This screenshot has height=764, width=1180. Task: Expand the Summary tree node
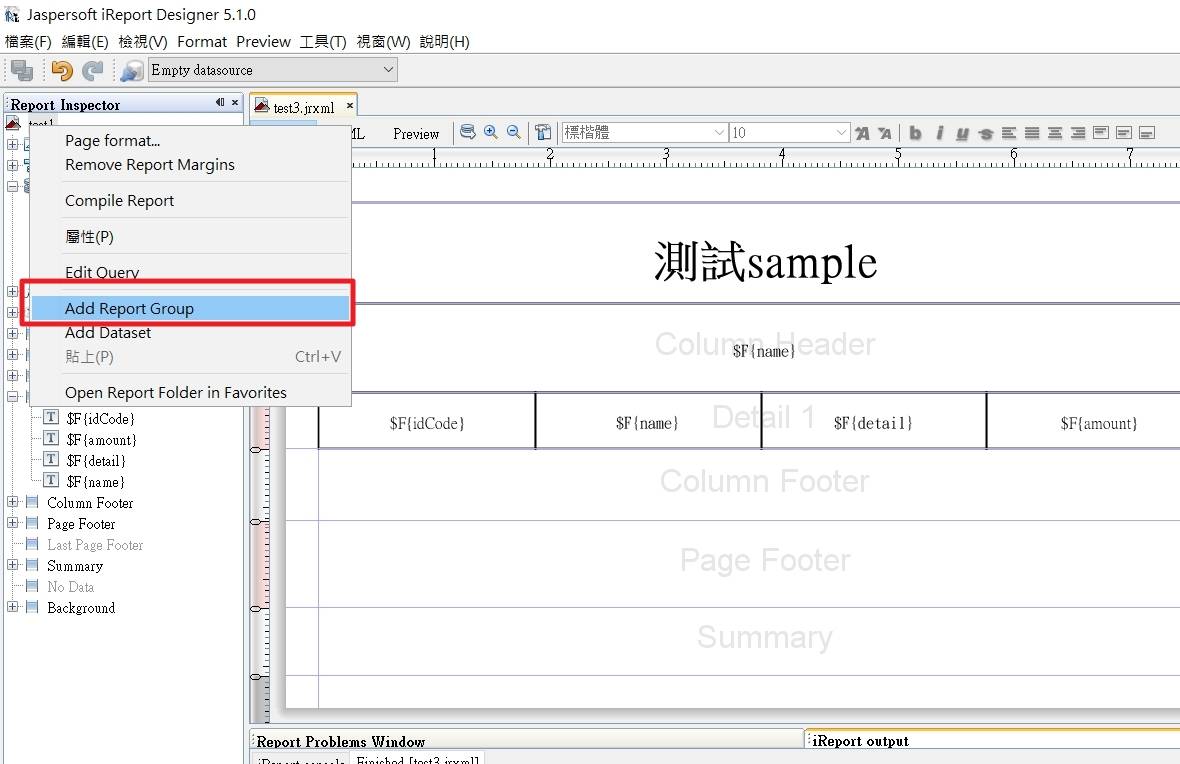click(x=13, y=565)
